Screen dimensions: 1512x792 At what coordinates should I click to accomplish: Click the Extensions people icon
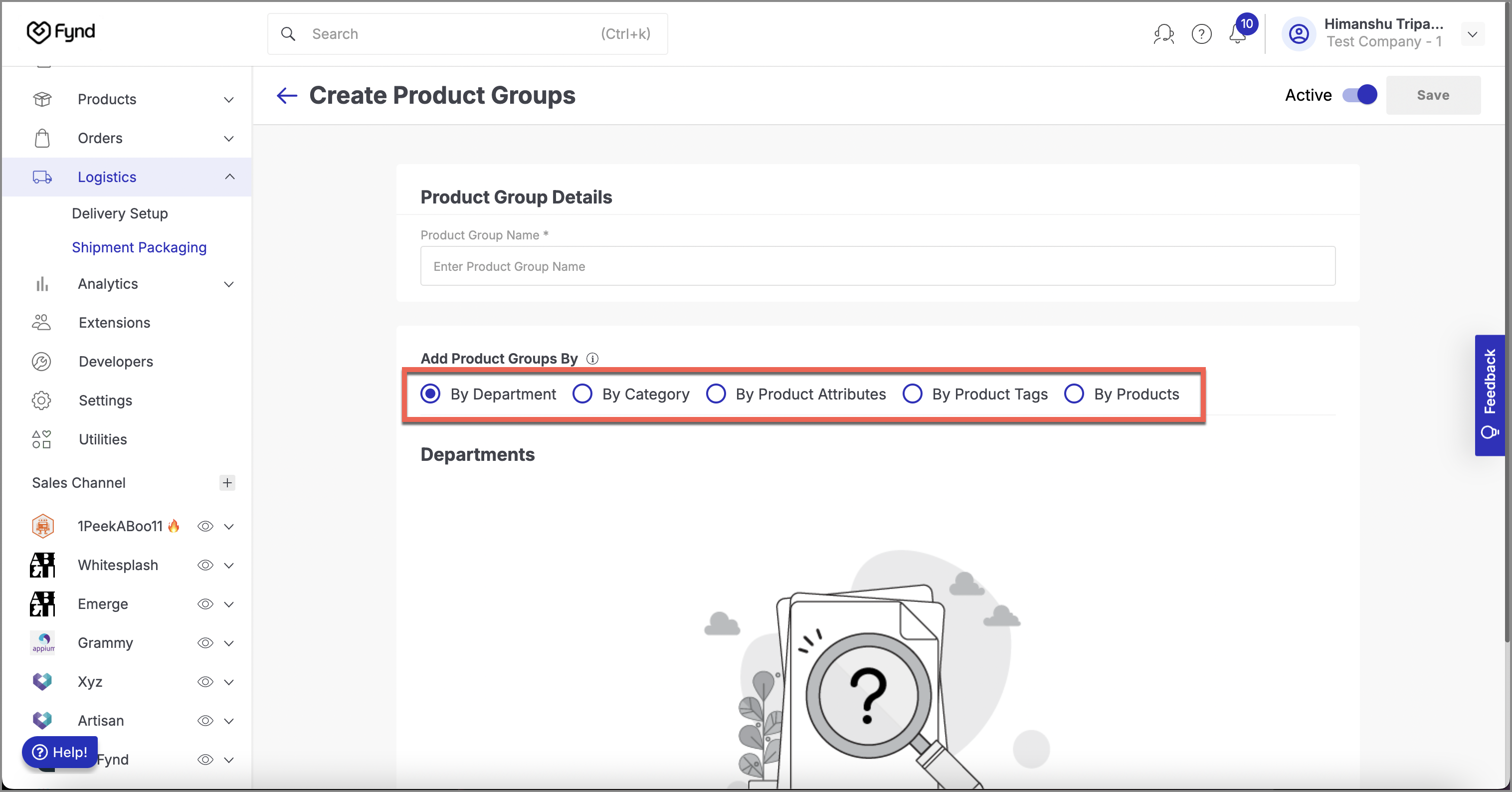(41, 322)
